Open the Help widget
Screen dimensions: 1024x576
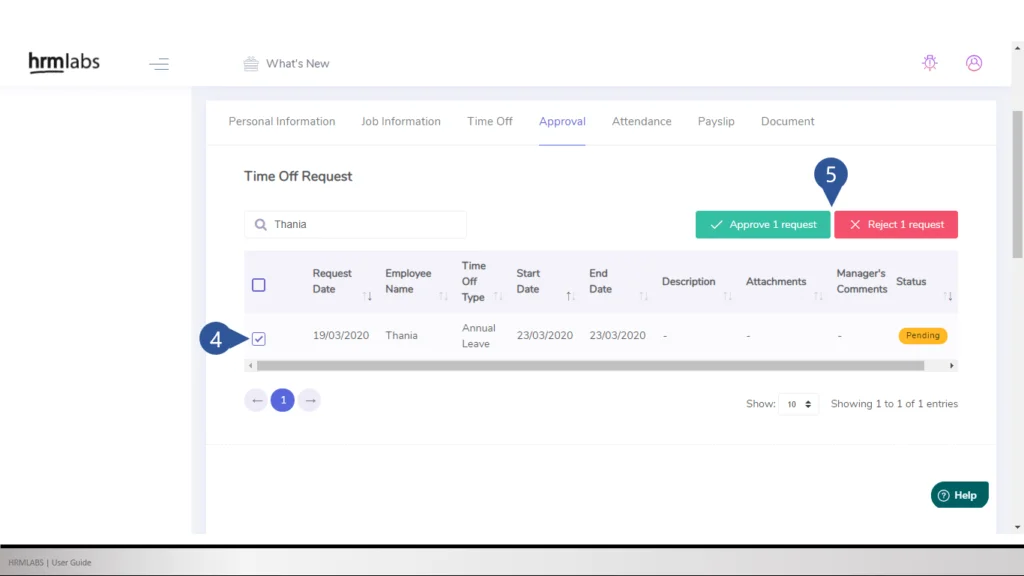959,495
